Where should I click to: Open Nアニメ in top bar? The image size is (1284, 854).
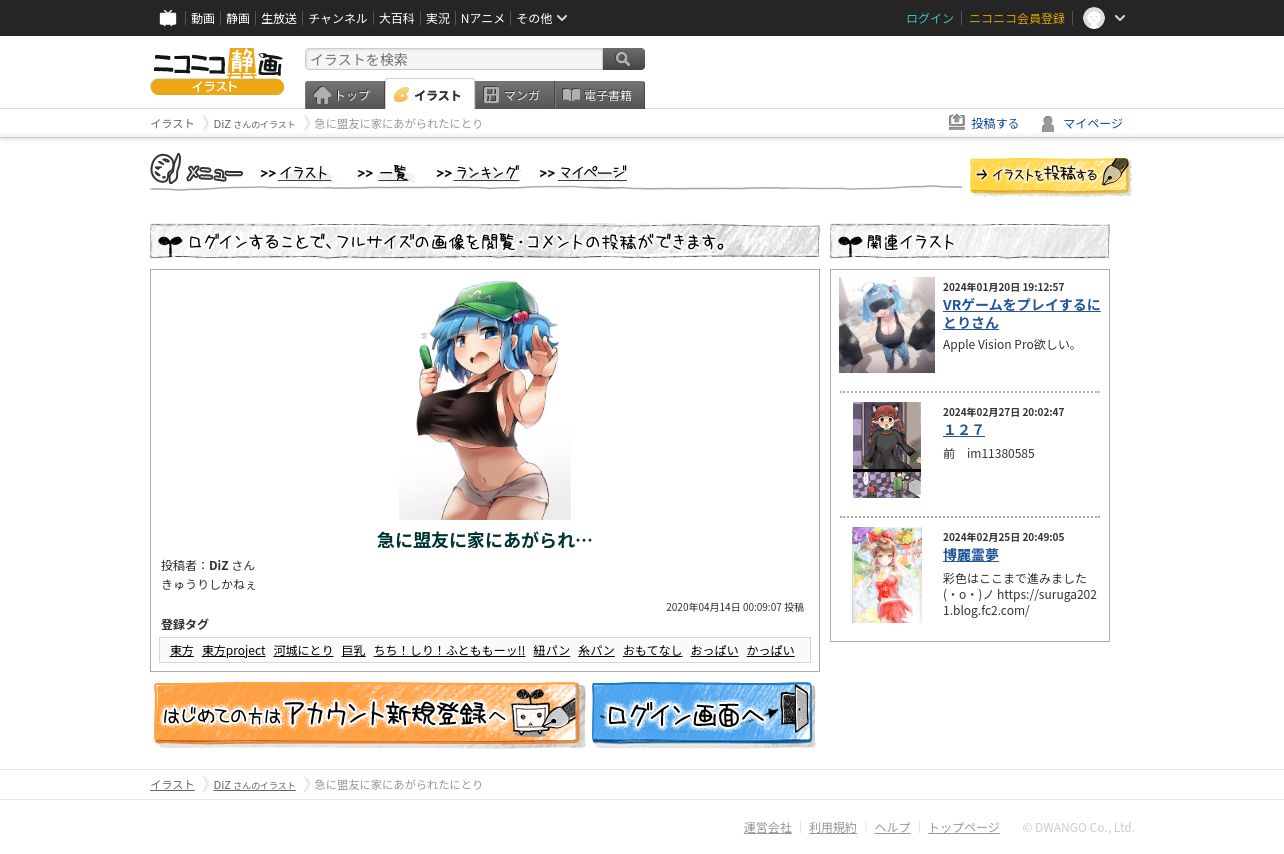tap(483, 18)
